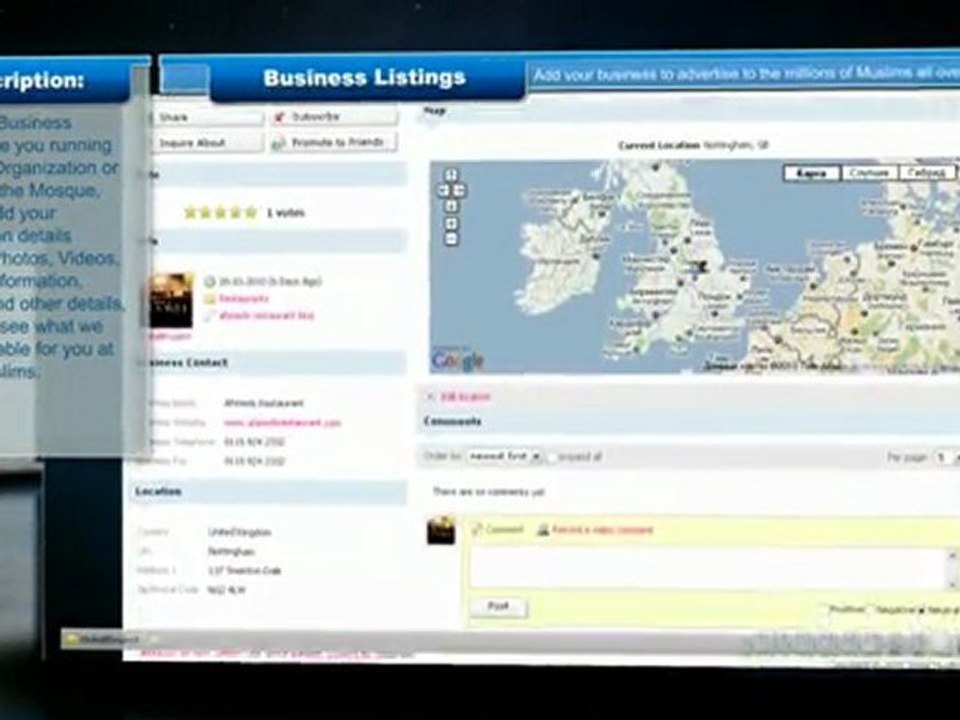Click the '1 votes' text
This screenshot has width=960, height=720.
point(285,213)
